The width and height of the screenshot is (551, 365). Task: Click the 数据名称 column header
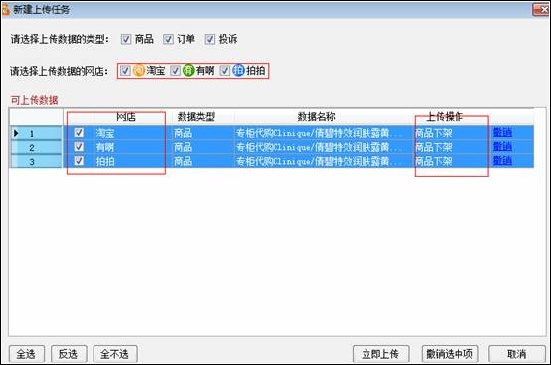(x=316, y=117)
